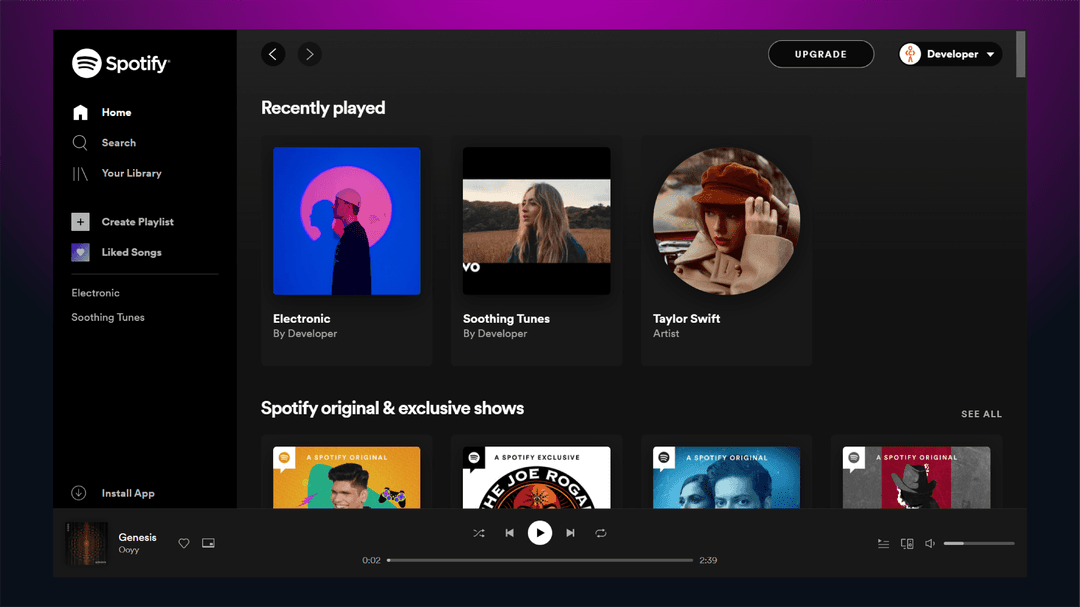The height and width of the screenshot is (607, 1080).
Task: Click the Create Playlist plus icon
Action: pyautogui.click(x=80, y=222)
